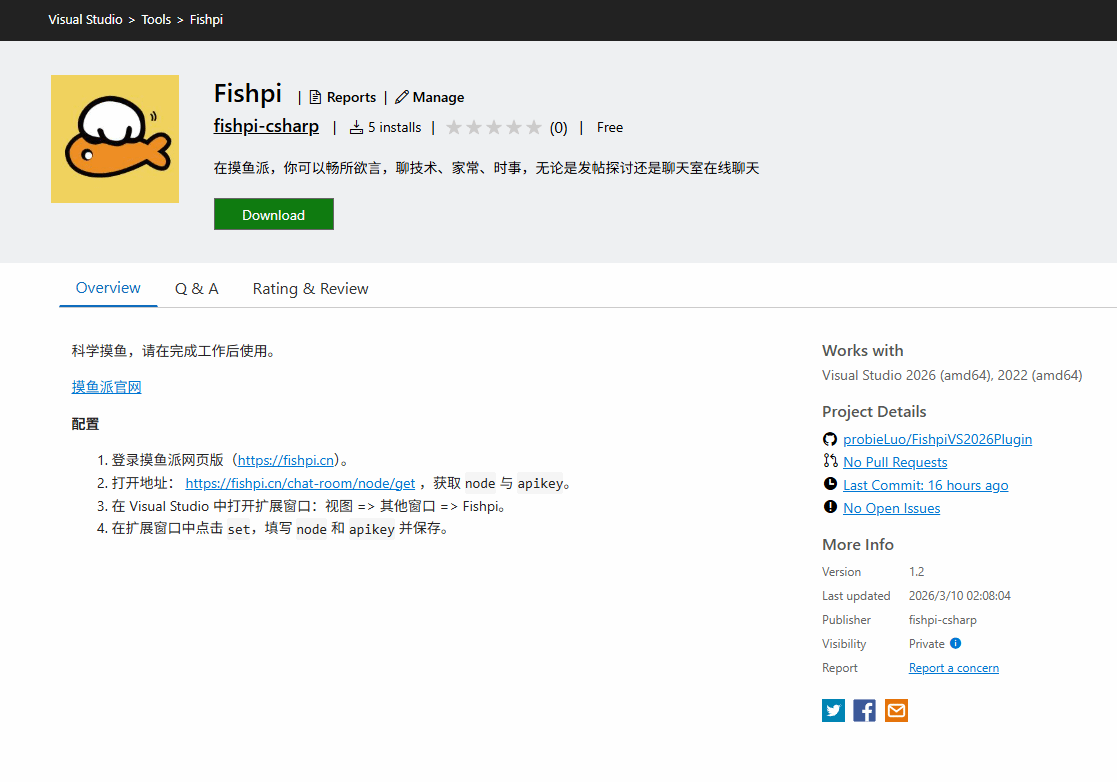Open the fishpi-csharp publisher page

click(266, 127)
